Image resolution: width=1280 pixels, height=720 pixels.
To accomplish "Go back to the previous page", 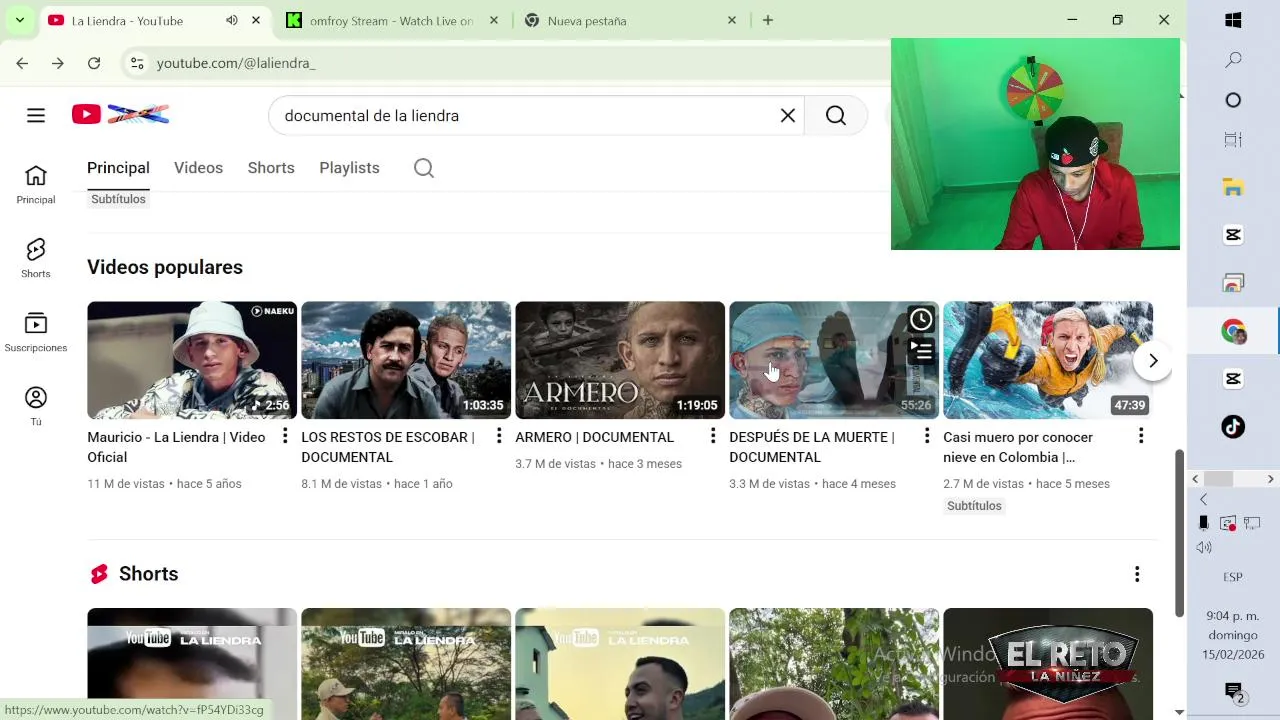I will point(22,63).
